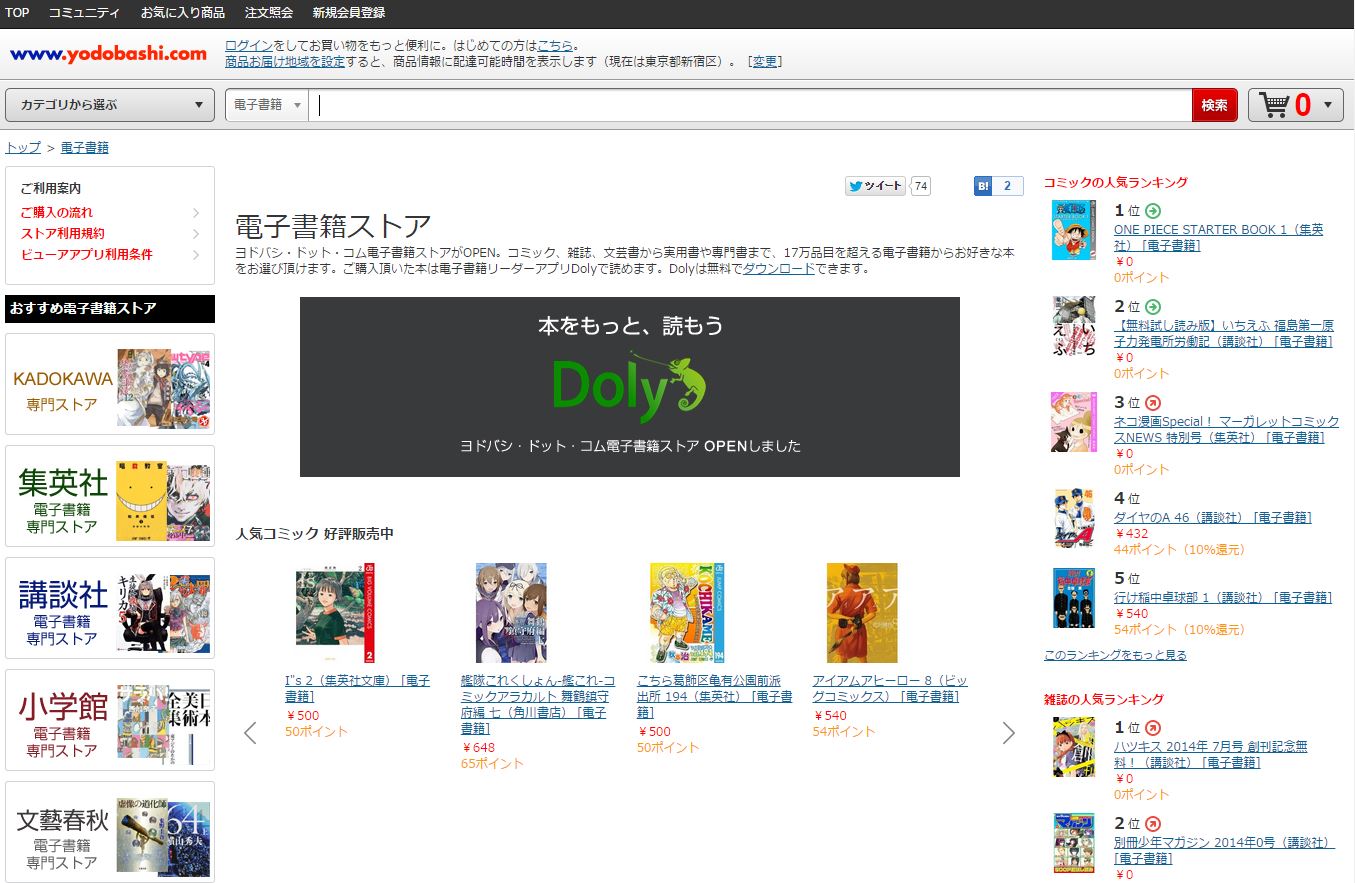
Task: Open the KADOKAWA 専門ストア banner
Action: (110, 384)
